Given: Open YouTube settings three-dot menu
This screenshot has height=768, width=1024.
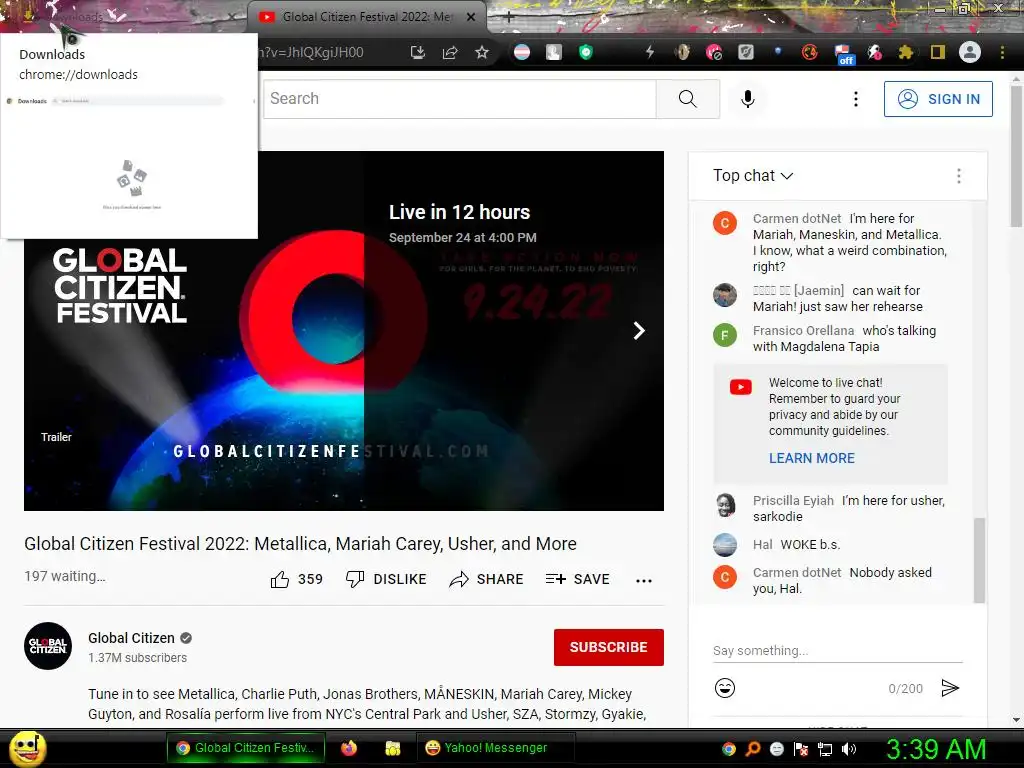Looking at the screenshot, I should [x=856, y=99].
